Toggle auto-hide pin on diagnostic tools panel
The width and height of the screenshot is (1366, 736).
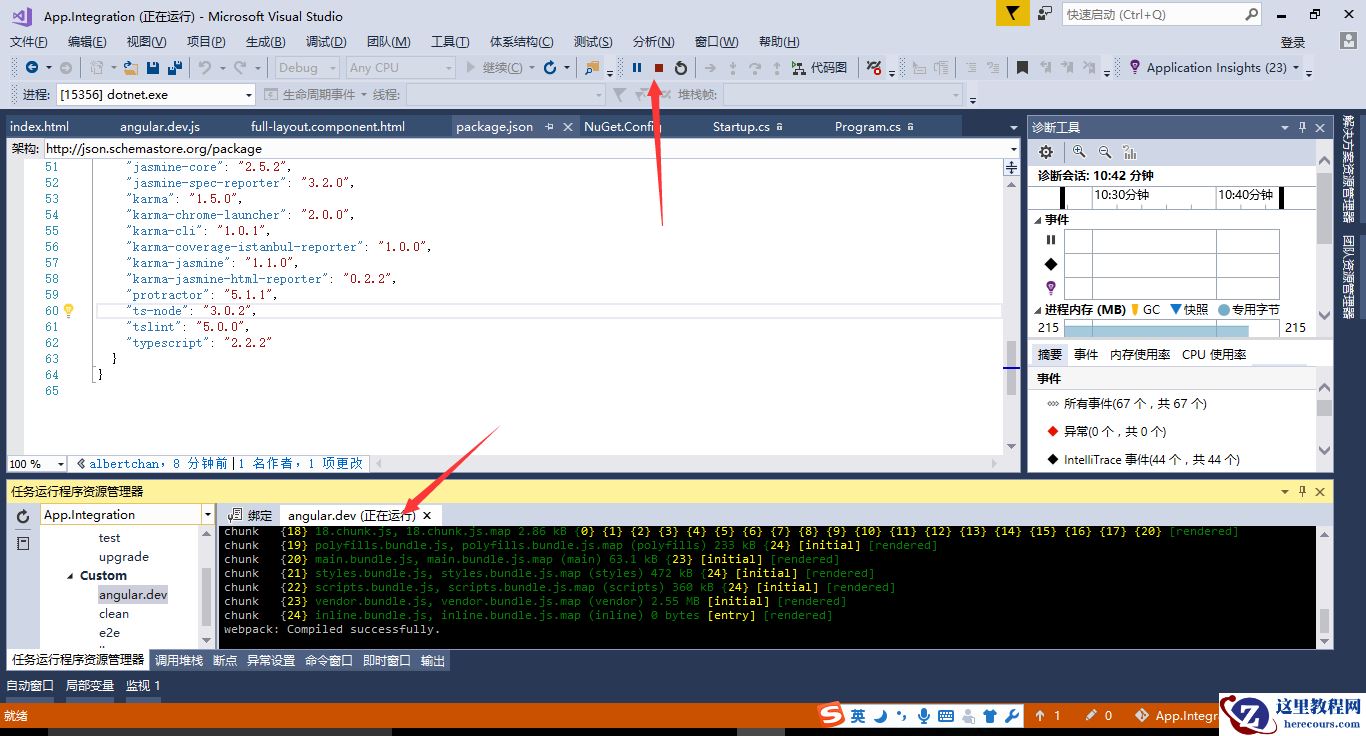click(x=1302, y=127)
